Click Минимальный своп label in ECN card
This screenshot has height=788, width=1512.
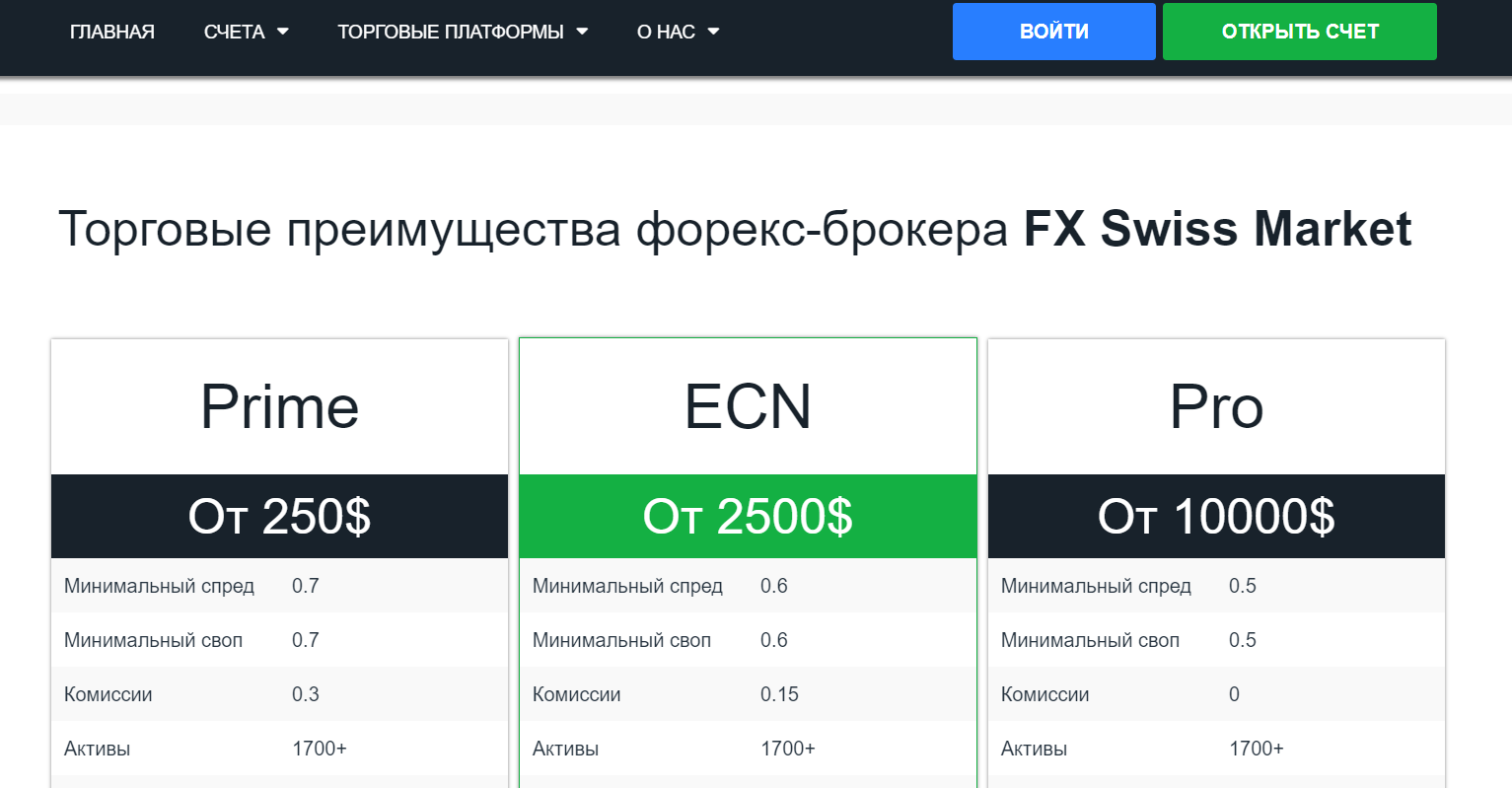pos(621,640)
